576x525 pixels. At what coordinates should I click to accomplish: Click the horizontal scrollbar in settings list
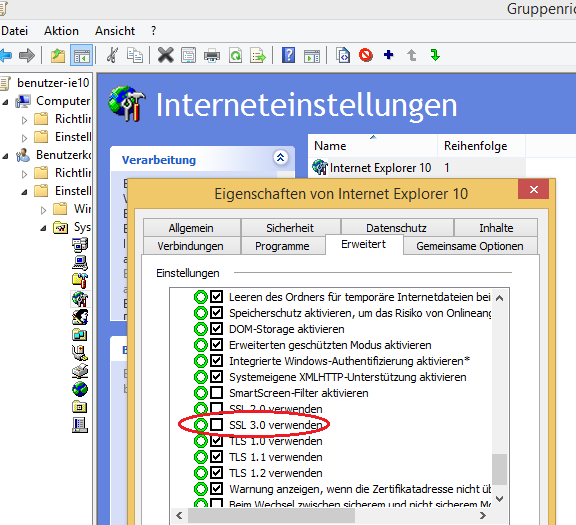[331, 515]
